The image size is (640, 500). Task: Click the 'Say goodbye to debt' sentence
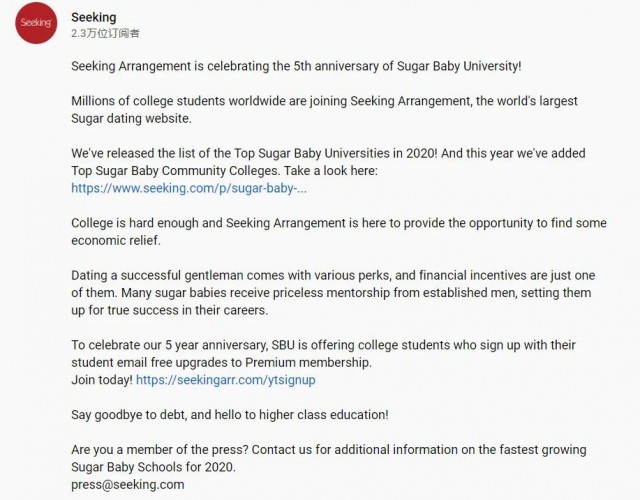(x=230, y=415)
